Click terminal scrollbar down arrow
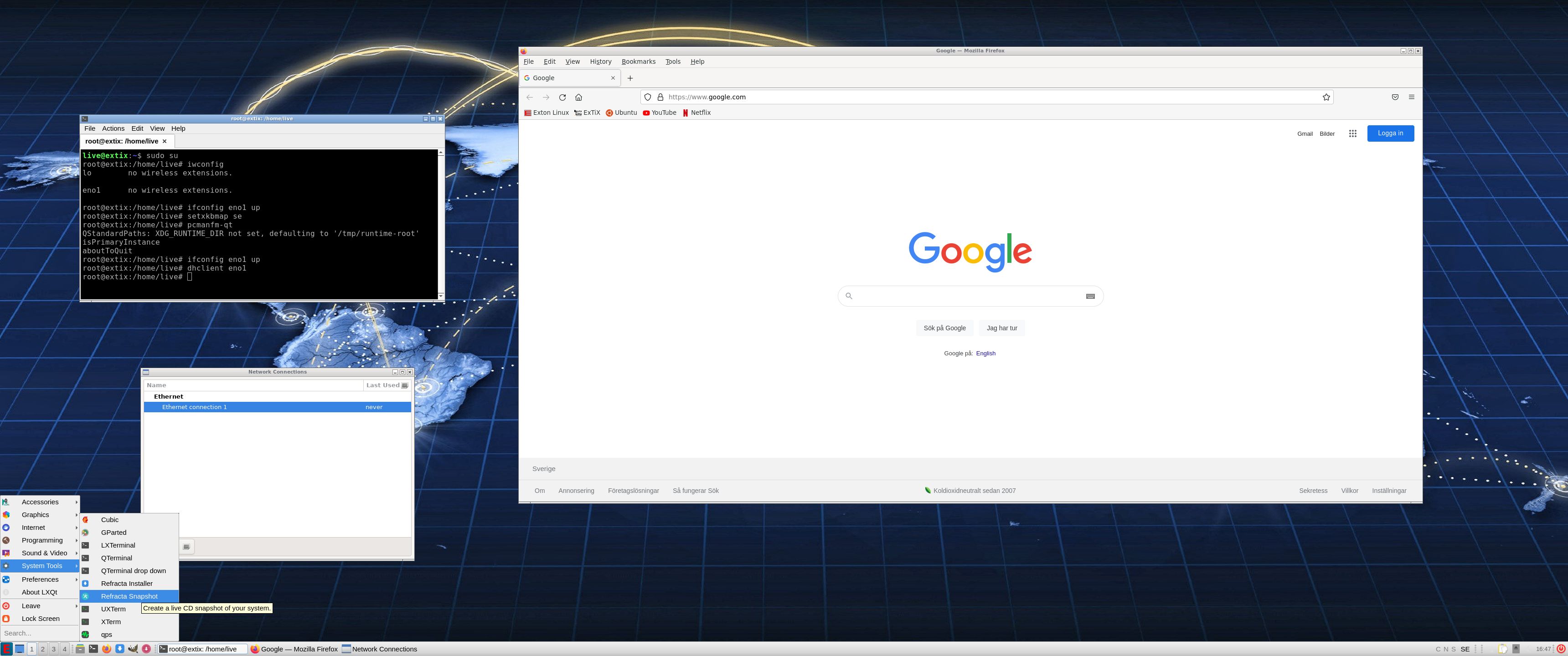1568x656 pixels. (x=441, y=297)
